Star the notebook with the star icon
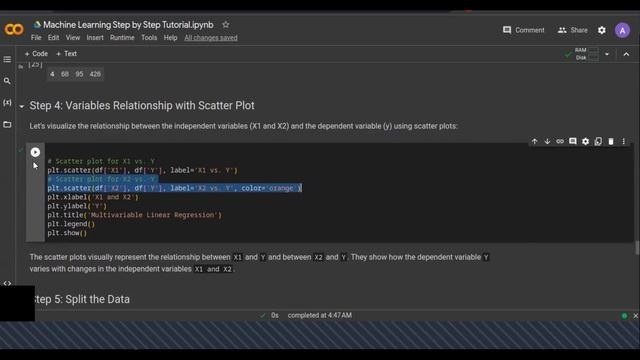This screenshot has height=360, width=640. [x=226, y=24]
